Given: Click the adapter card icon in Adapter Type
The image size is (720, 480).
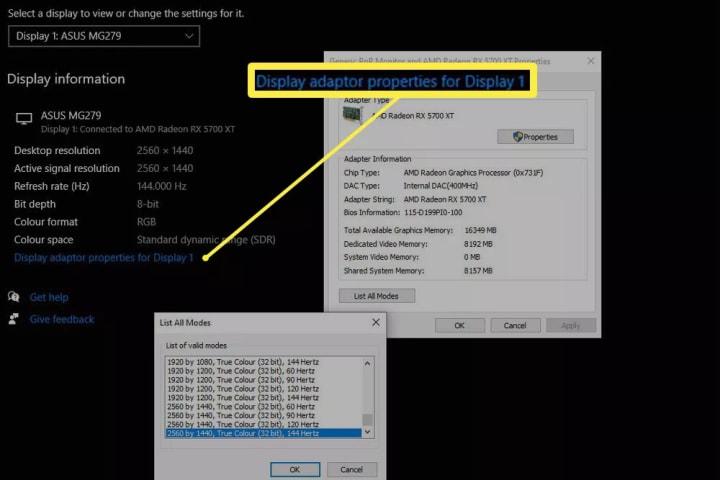Looking at the screenshot, I should (x=353, y=115).
